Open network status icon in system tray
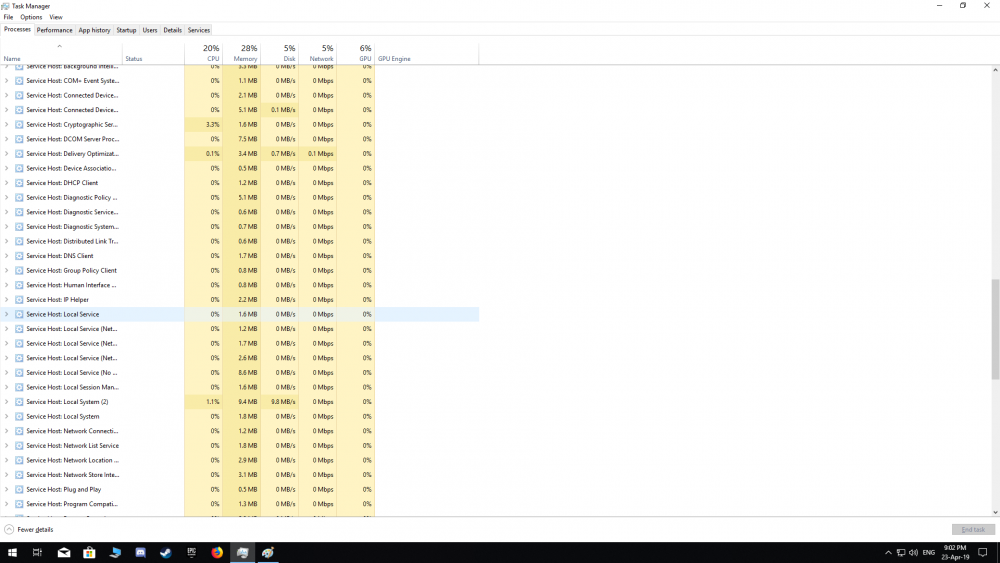This screenshot has width=1000, height=563. pos(901,553)
